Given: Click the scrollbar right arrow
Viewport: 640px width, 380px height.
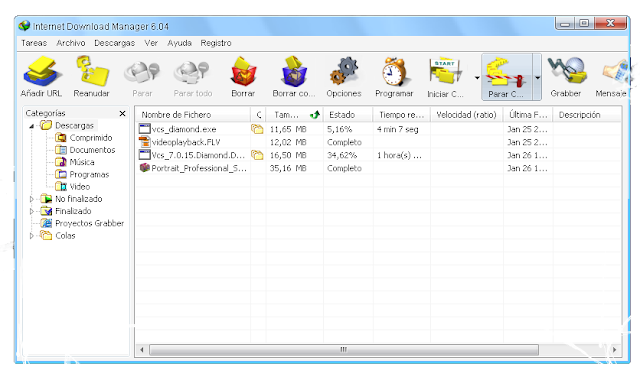Looking at the screenshot, I should 614,350.
